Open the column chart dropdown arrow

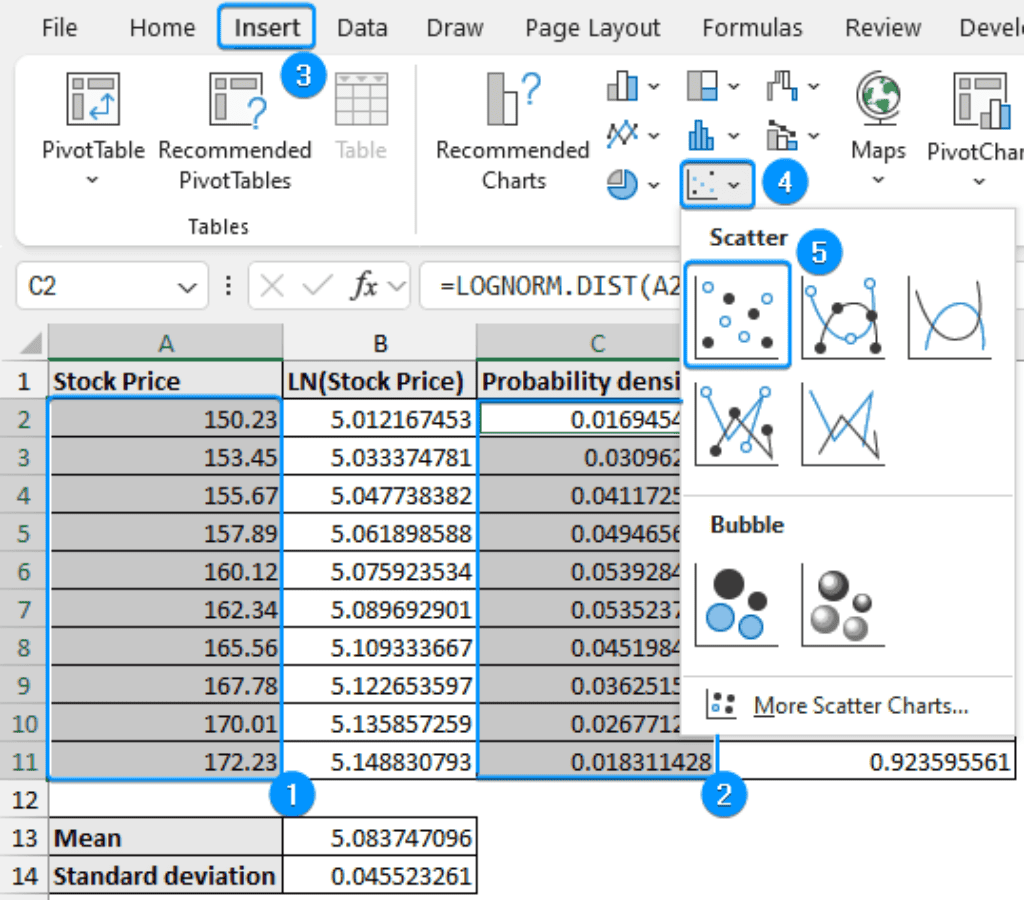pos(653,86)
